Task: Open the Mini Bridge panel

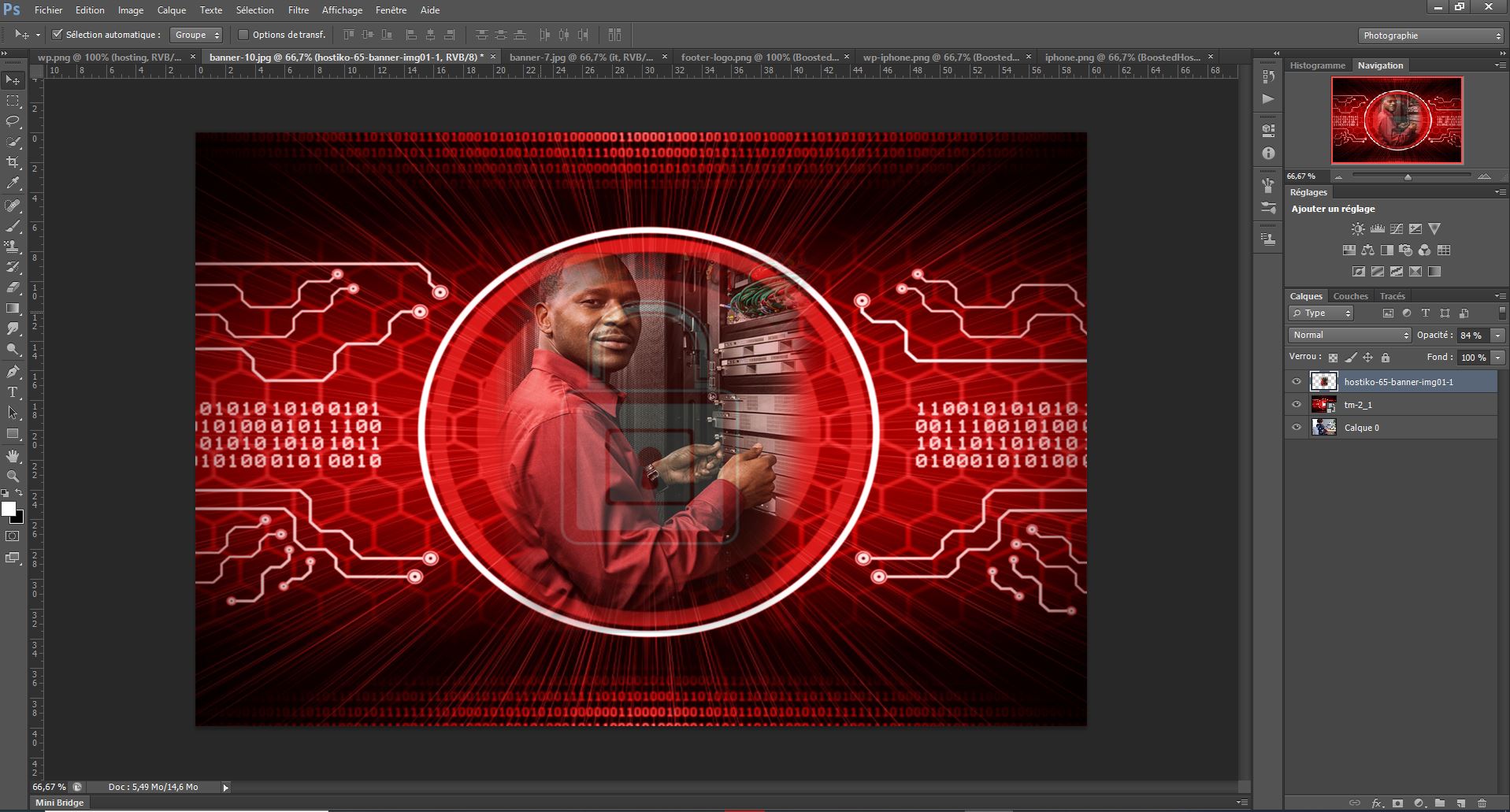Action: pyautogui.click(x=60, y=803)
